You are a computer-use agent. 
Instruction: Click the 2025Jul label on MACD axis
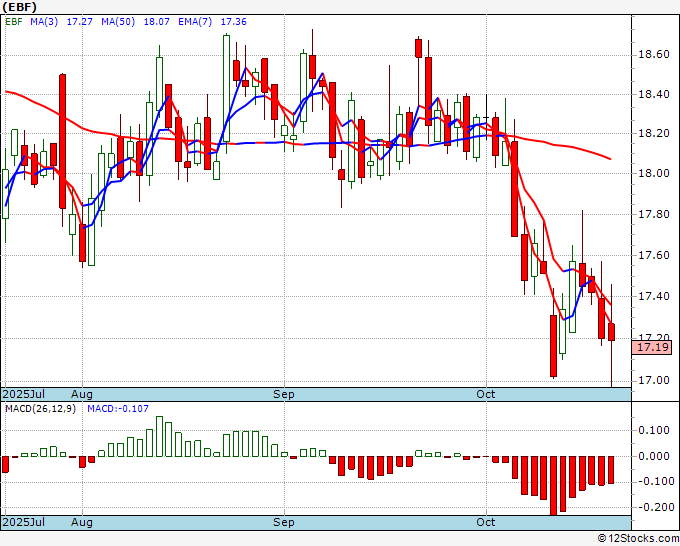point(24,522)
